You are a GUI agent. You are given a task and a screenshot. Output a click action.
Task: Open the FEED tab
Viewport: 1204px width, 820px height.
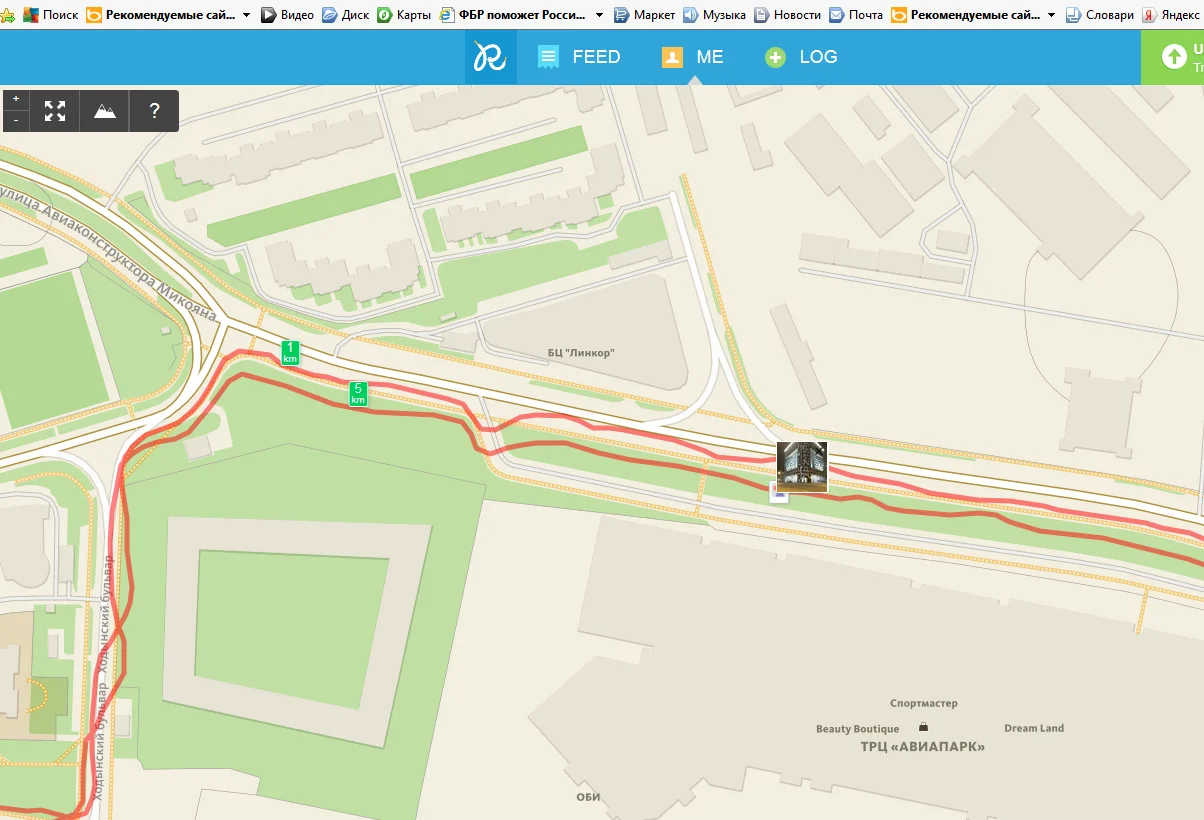click(x=579, y=57)
